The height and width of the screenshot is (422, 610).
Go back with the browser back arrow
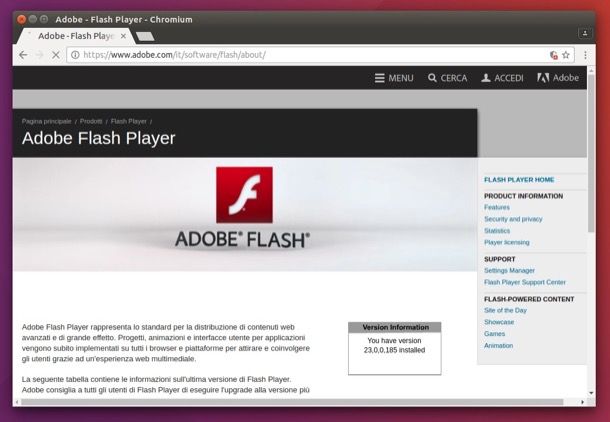[x=23, y=55]
